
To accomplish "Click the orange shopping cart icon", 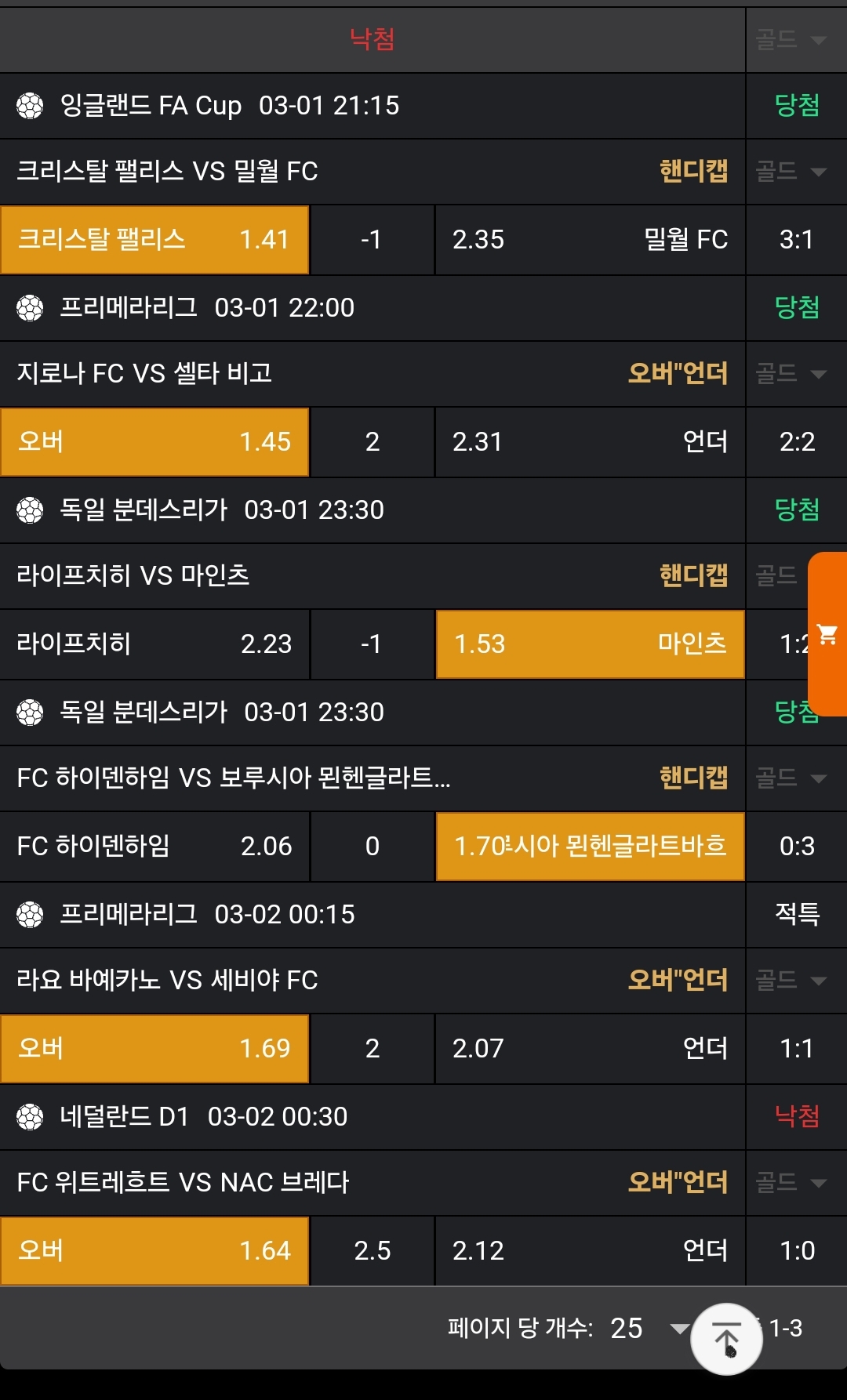I will [827, 633].
